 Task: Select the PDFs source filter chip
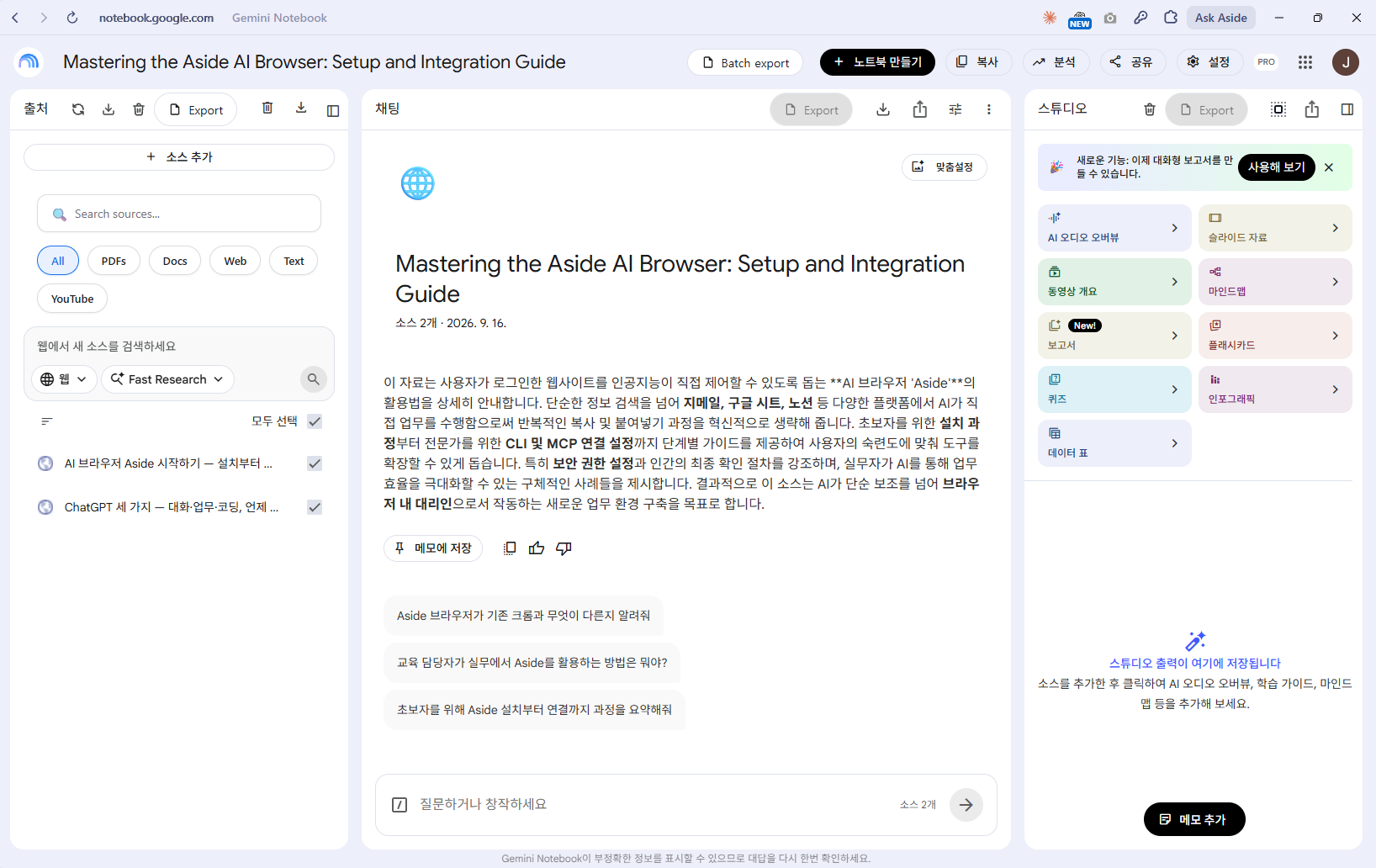coord(114,261)
